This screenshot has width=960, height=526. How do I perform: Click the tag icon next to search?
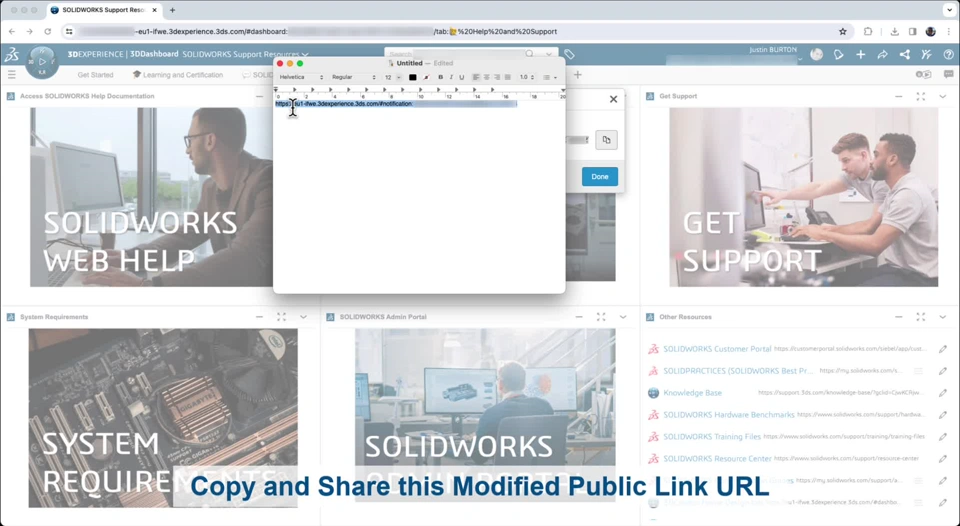click(569, 54)
